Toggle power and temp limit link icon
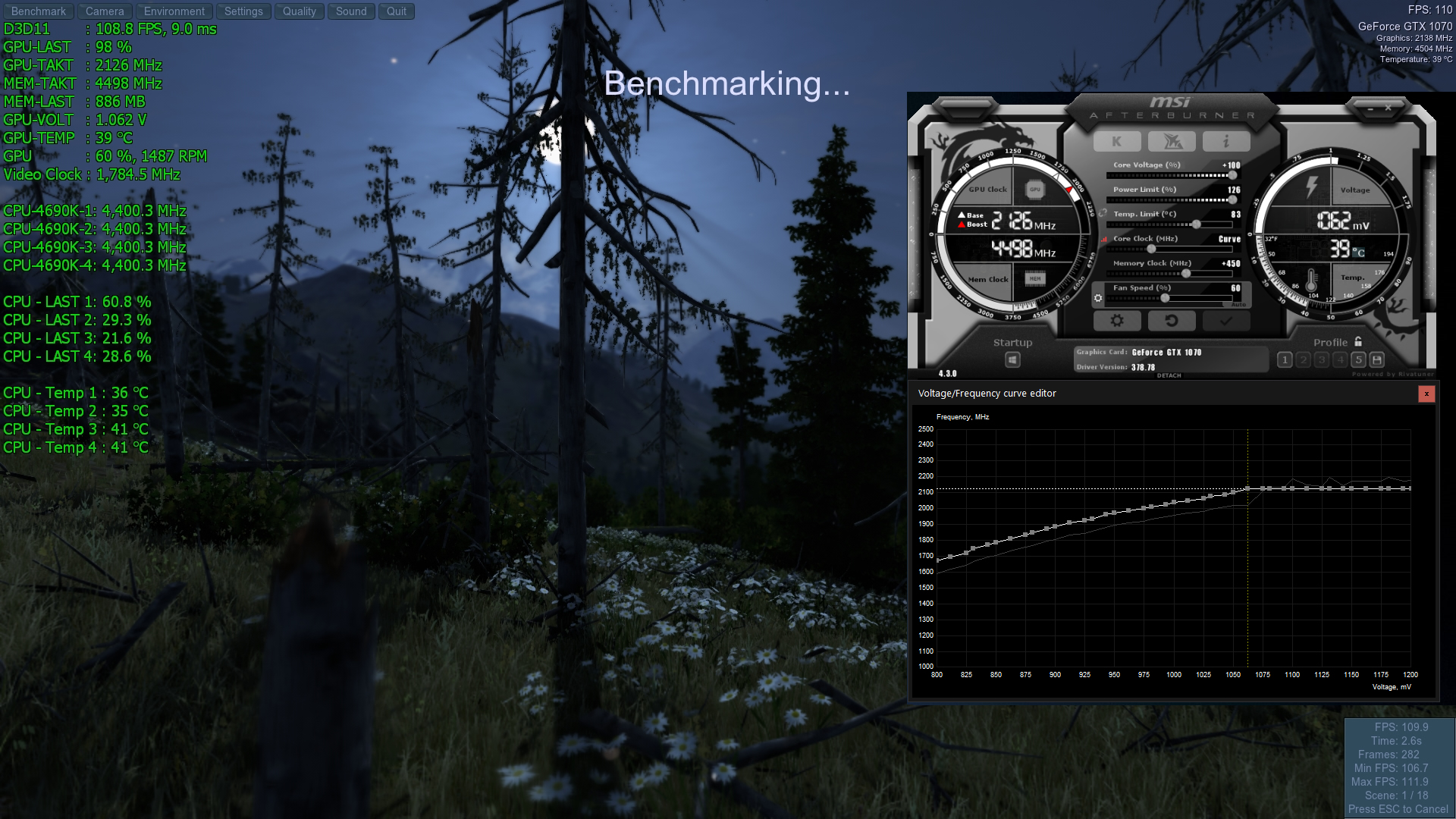Image resolution: width=1456 pixels, height=819 pixels. pyautogui.click(x=1103, y=213)
